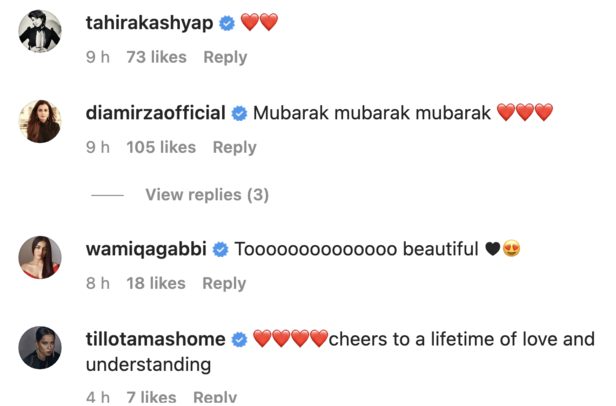Expand View replies (3) under diamirzaofficial

[207, 195]
